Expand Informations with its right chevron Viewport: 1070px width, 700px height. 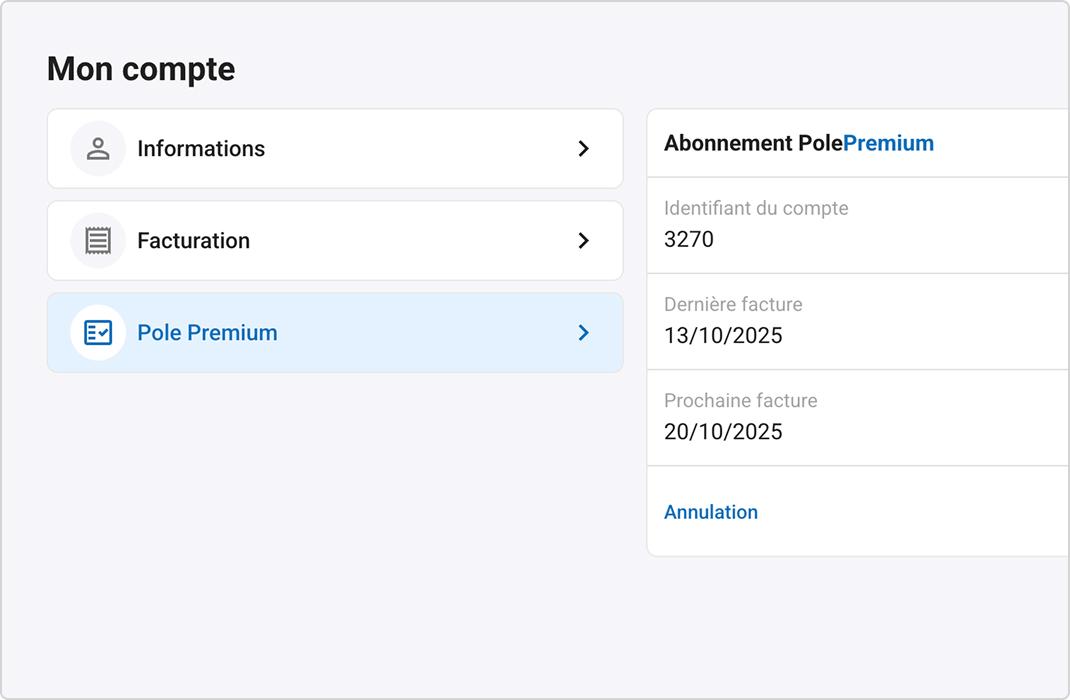point(584,149)
